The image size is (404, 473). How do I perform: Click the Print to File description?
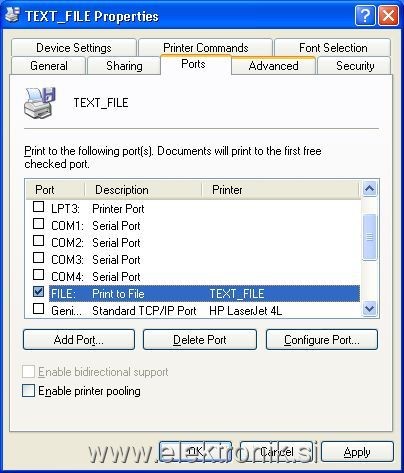pyautogui.click(x=118, y=294)
